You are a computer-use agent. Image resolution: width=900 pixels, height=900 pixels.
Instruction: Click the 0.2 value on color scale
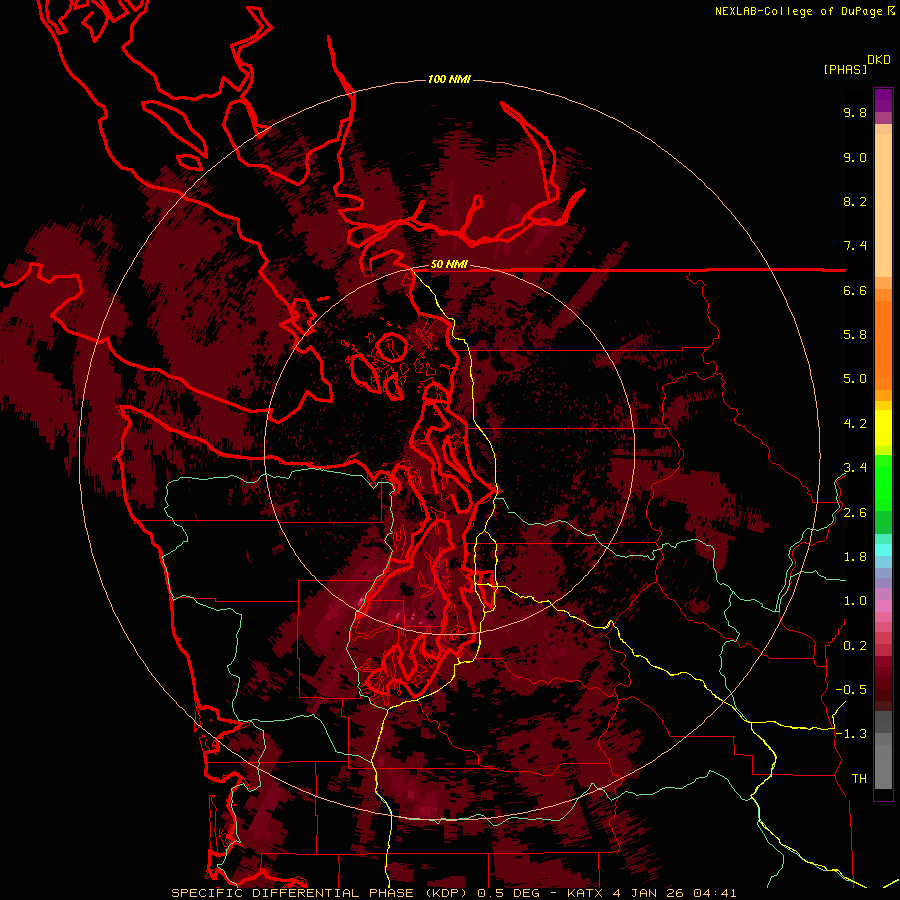[855, 646]
